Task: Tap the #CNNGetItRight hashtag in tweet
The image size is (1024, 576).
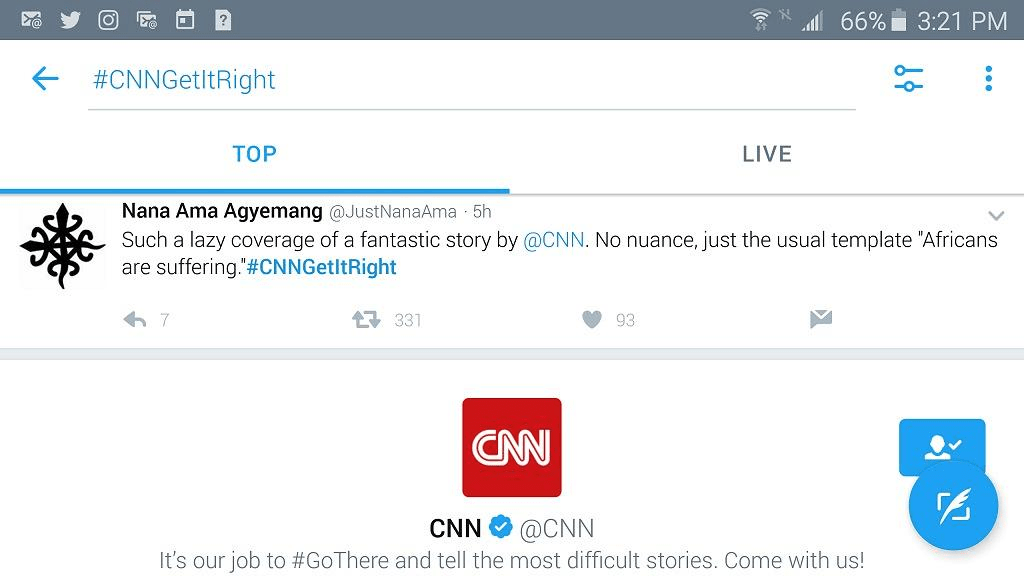Action: 322,267
